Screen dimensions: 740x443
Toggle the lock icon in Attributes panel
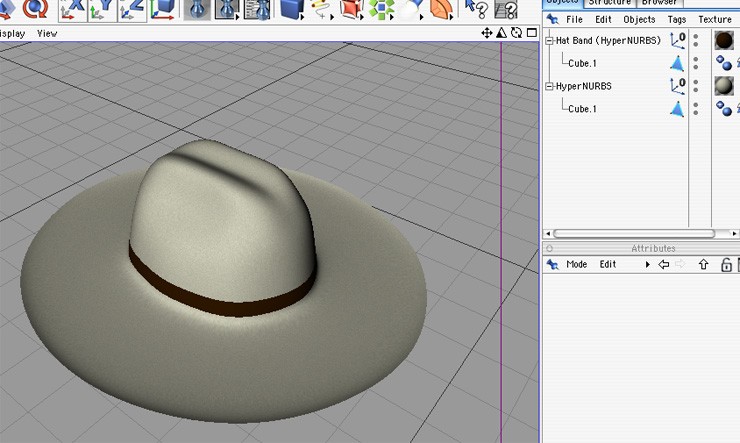[x=727, y=265]
